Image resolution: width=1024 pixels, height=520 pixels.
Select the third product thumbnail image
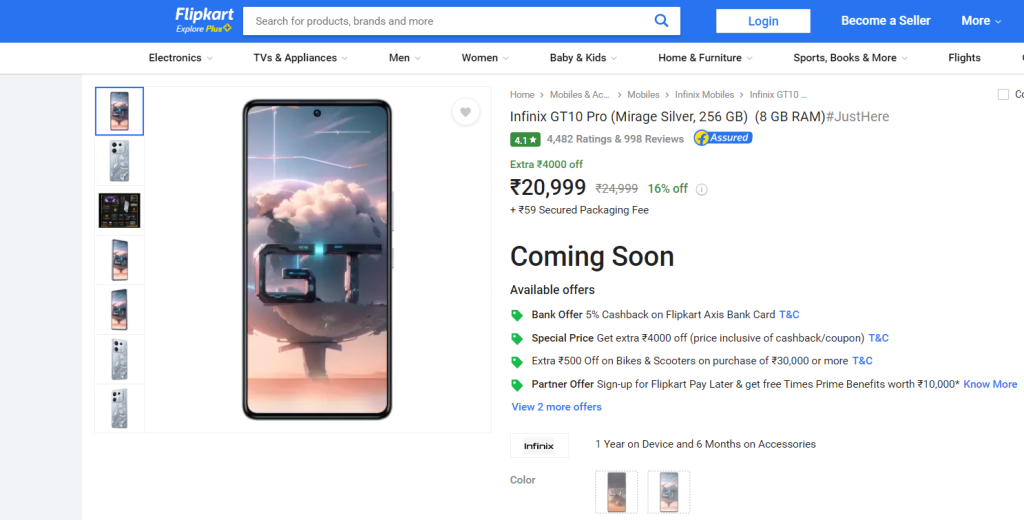click(120, 210)
